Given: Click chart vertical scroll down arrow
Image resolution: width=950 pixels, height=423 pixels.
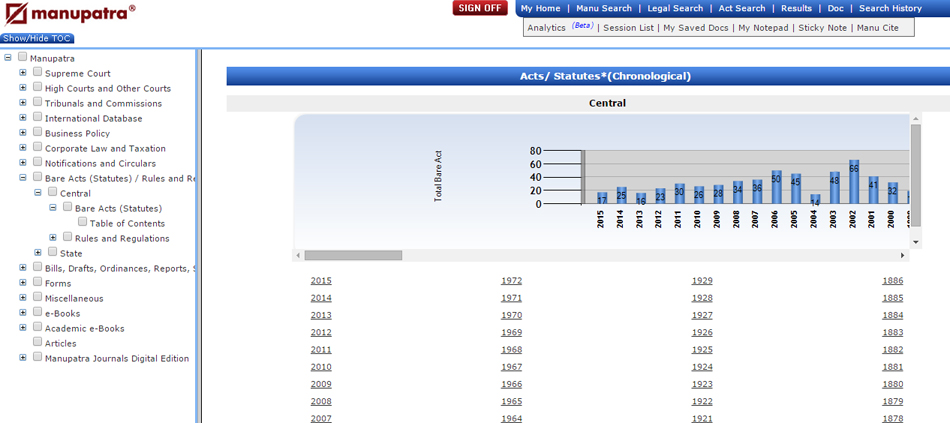Looking at the screenshot, I should coord(916,241).
